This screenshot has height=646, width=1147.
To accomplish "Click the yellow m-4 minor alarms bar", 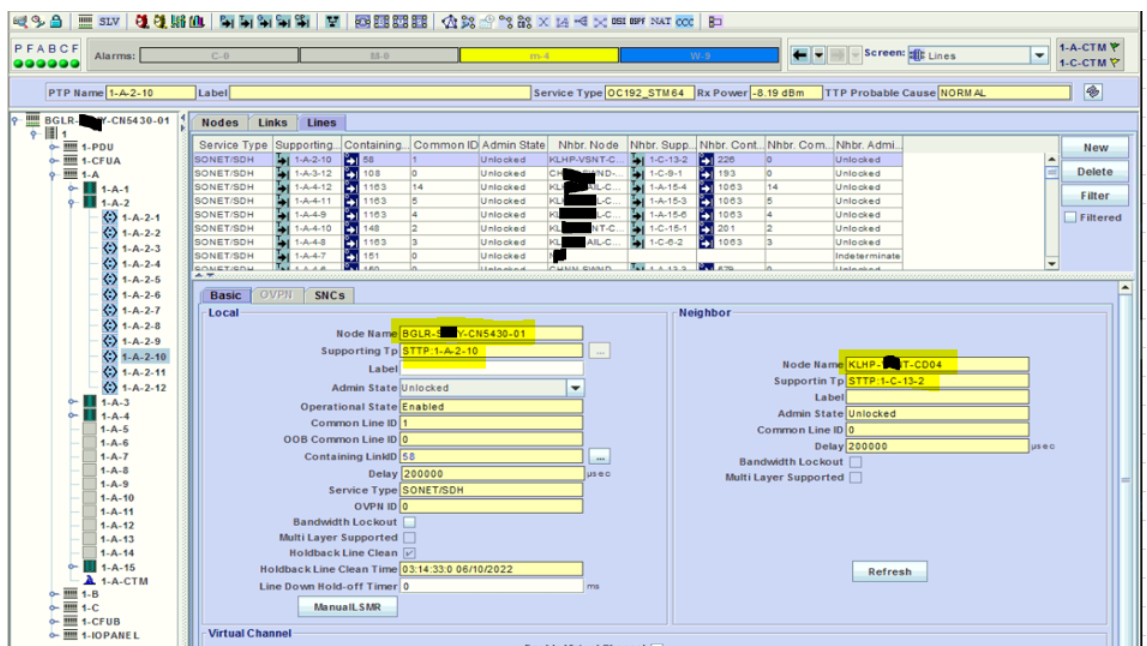I will [539, 56].
